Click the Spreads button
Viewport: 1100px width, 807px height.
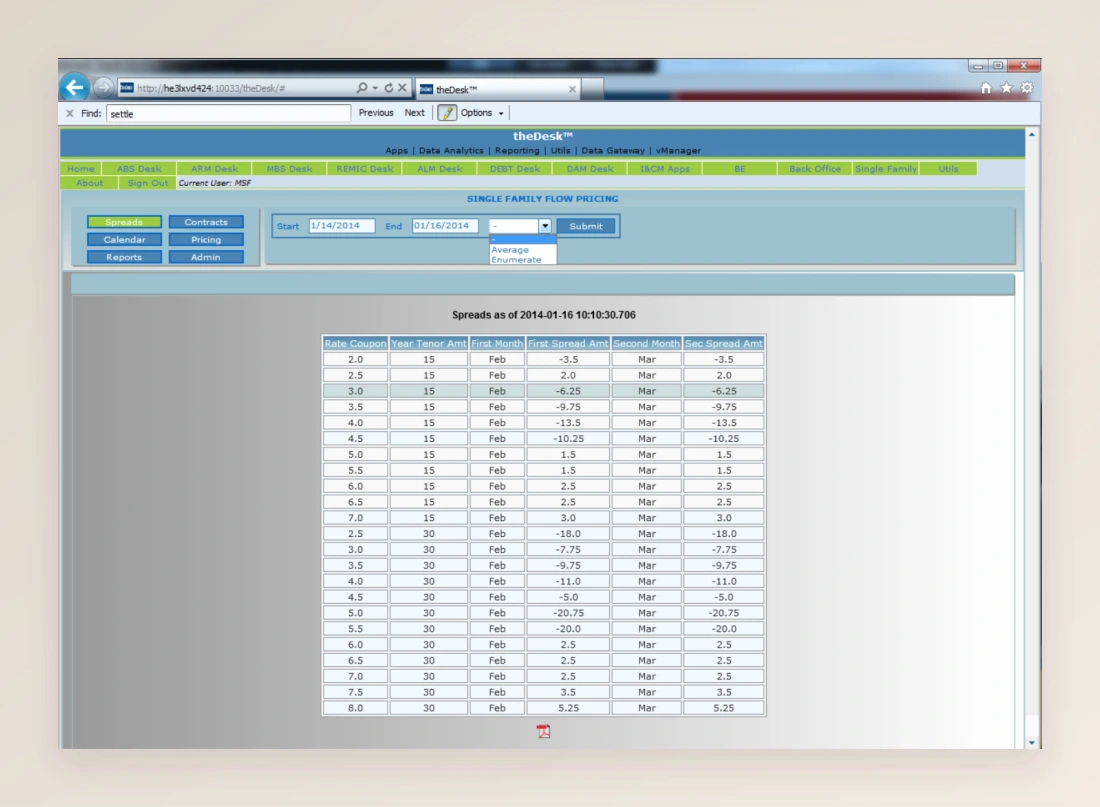[124, 222]
